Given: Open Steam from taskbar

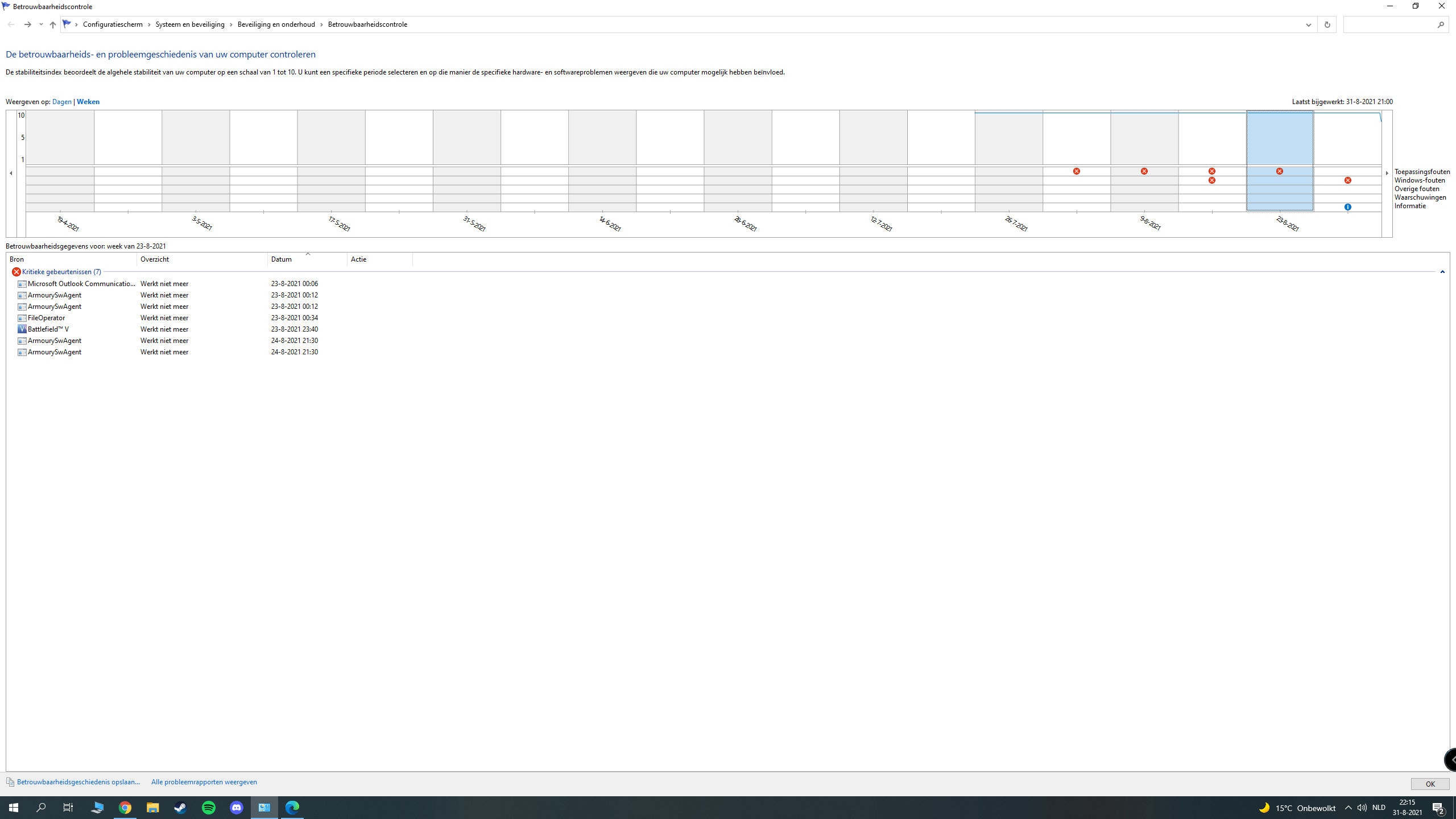Looking at the screenshot, I should pyautogui.click(x=181, y=808).
